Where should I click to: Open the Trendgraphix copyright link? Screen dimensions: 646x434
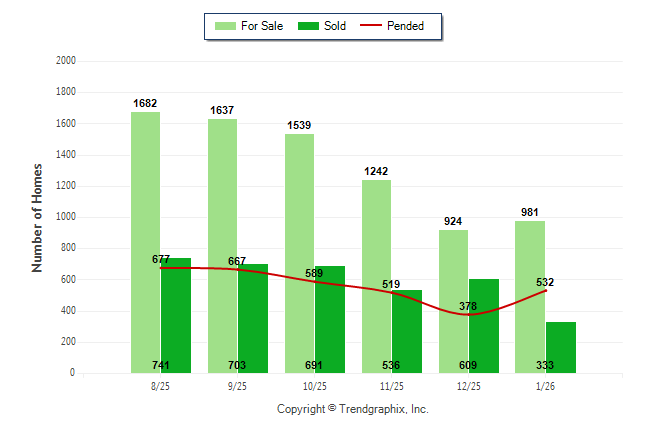[352, 409]
